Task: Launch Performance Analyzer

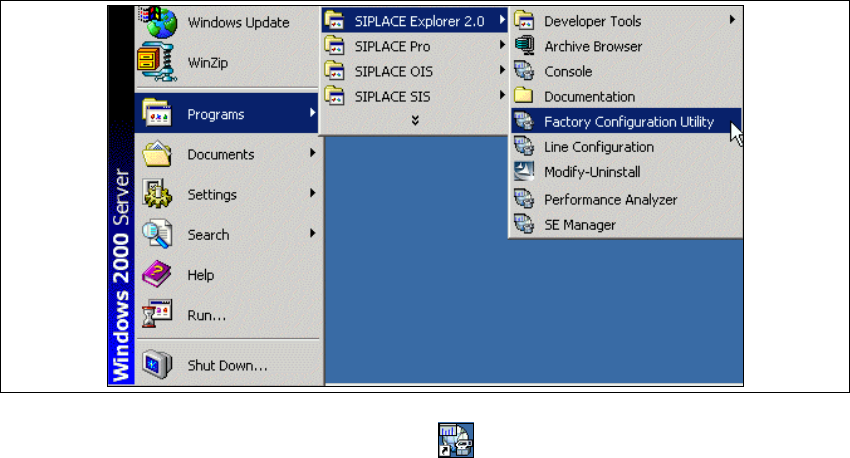Action: coord(626,199)
